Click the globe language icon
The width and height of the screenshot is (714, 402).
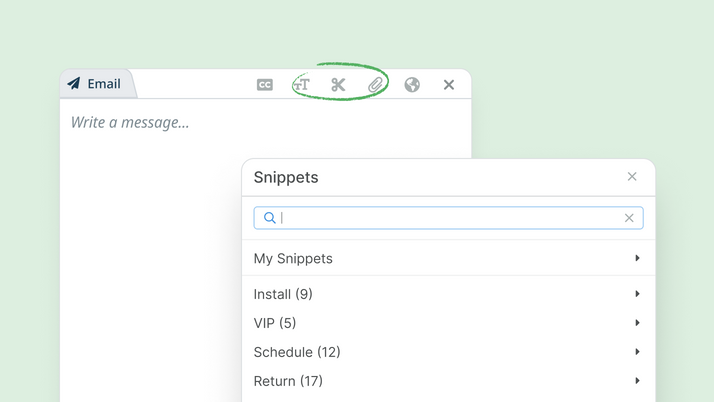click(x=412, y=85)
